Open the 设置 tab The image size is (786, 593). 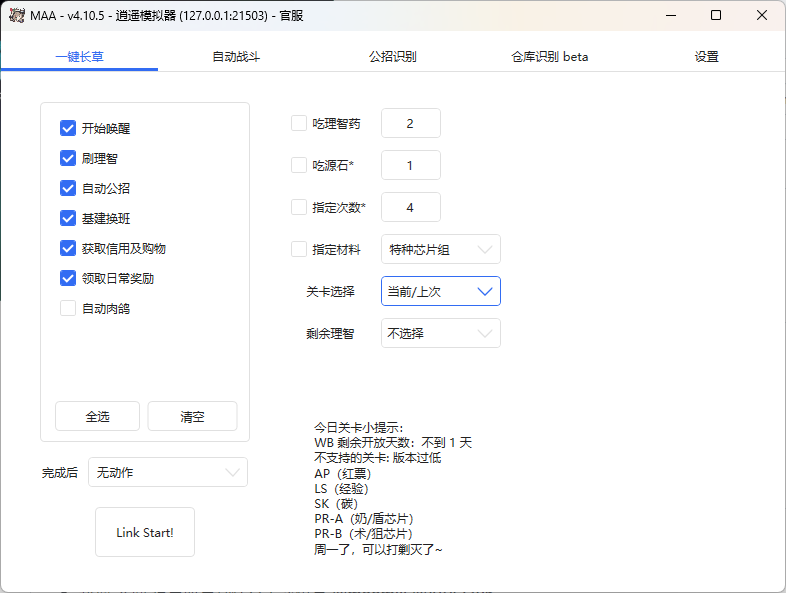coord(706,57)
